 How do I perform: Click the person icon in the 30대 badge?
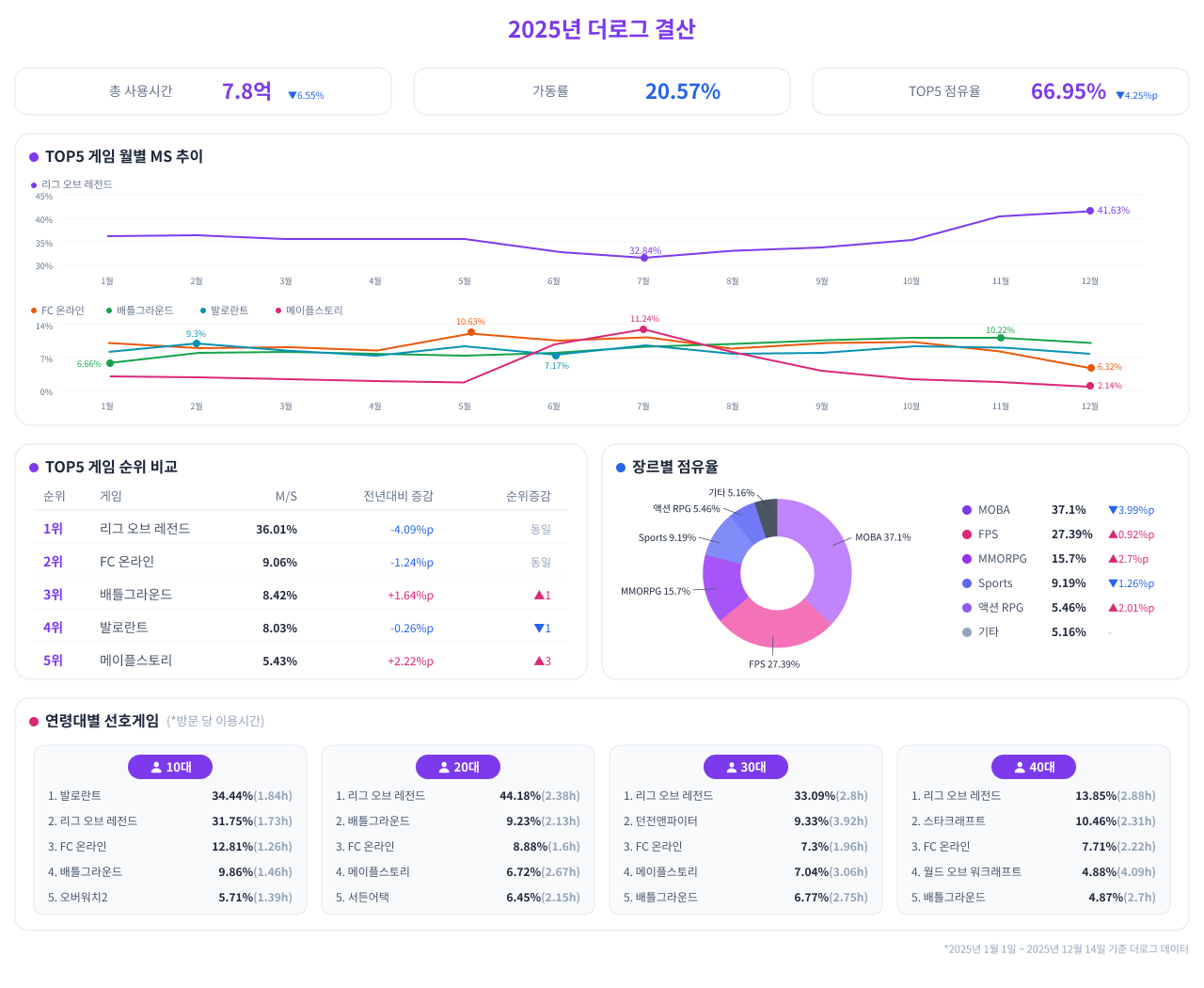(731, 767)
